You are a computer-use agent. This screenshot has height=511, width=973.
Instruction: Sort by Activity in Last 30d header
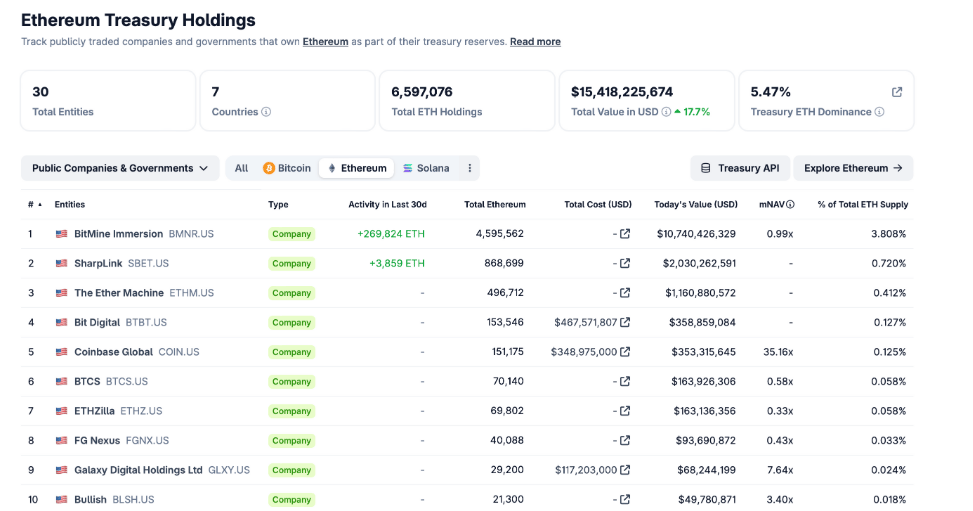[x=387, y=204]
